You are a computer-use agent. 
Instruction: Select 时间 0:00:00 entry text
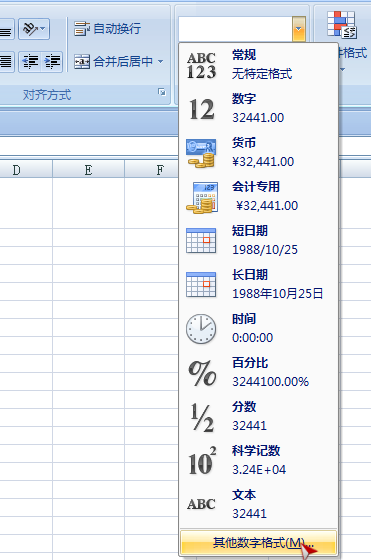[252, 328]
